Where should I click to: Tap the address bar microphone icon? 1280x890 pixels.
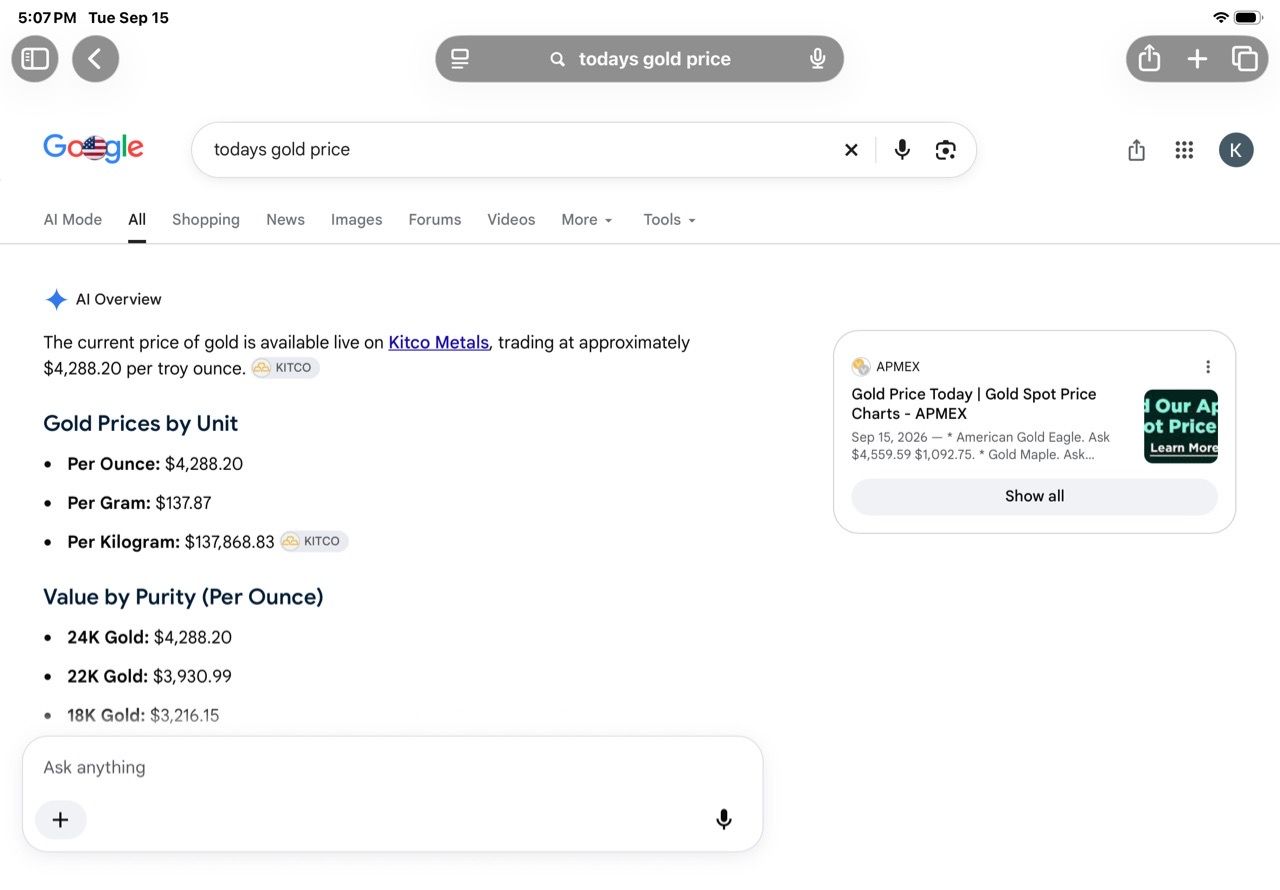coord(817,59)
